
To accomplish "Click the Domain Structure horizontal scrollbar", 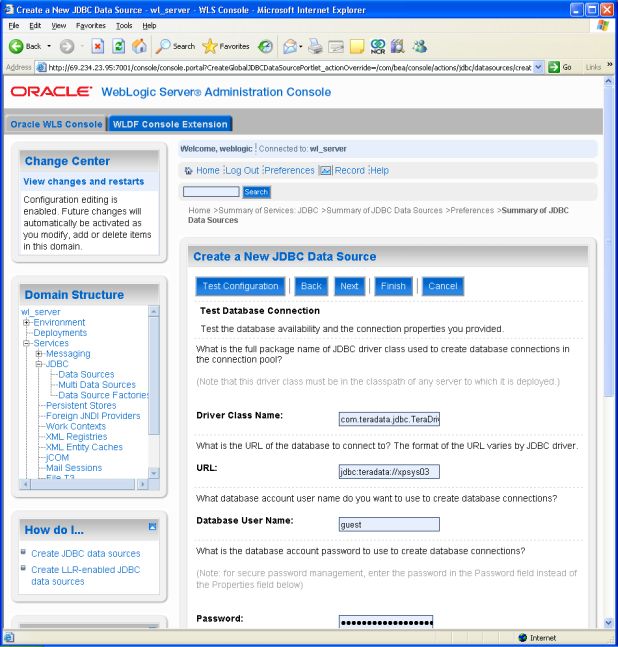I will [84, 484].
